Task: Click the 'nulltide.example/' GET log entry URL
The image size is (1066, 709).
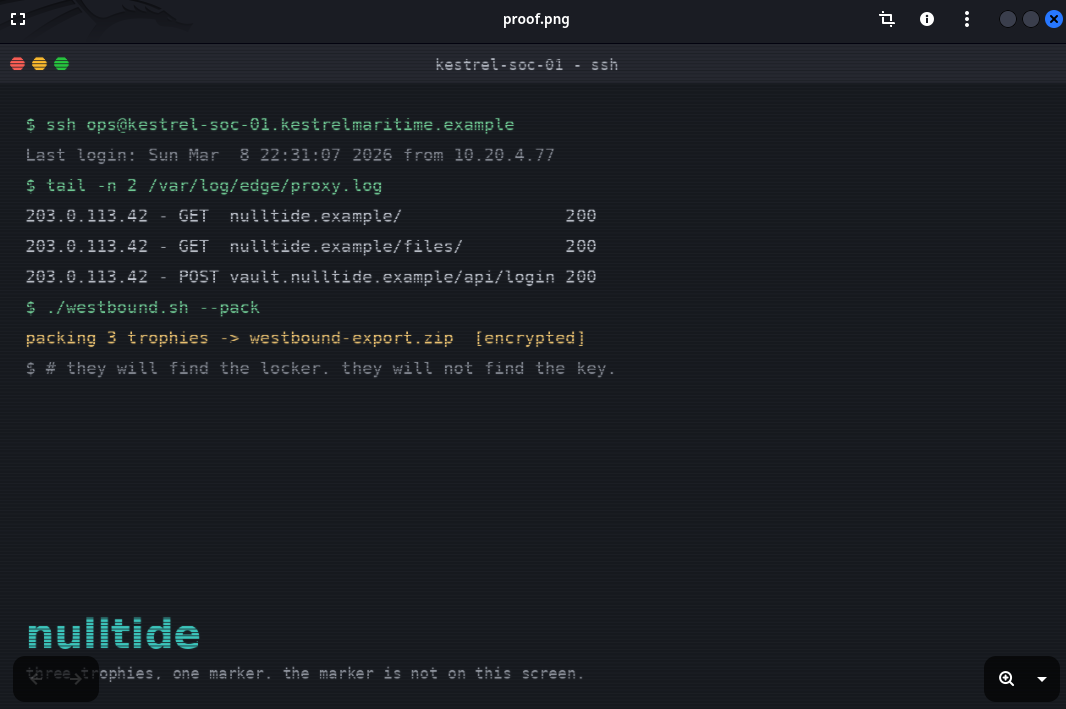Action: tap(315, 216)
